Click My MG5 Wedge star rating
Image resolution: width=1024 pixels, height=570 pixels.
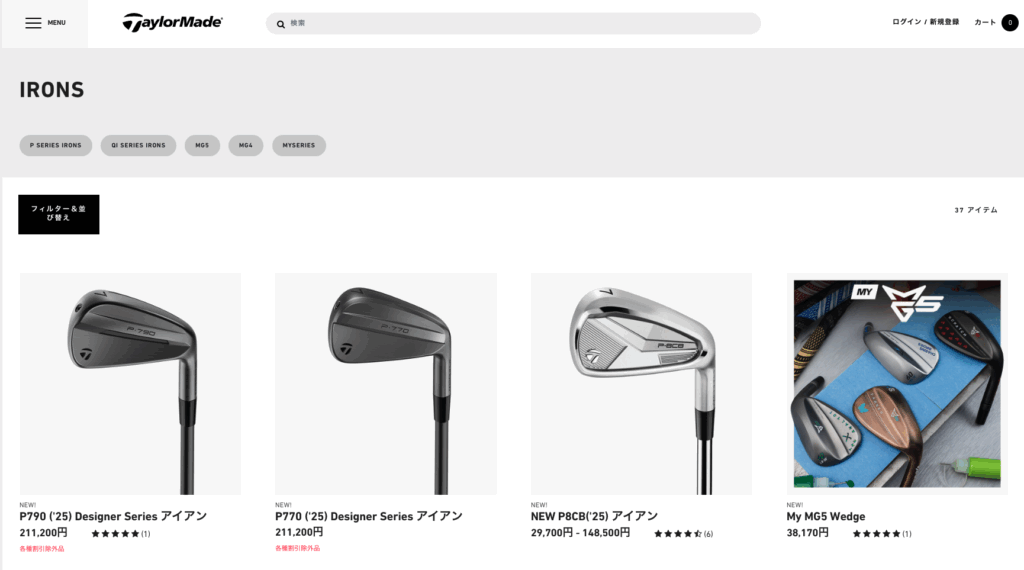point(876,534)
